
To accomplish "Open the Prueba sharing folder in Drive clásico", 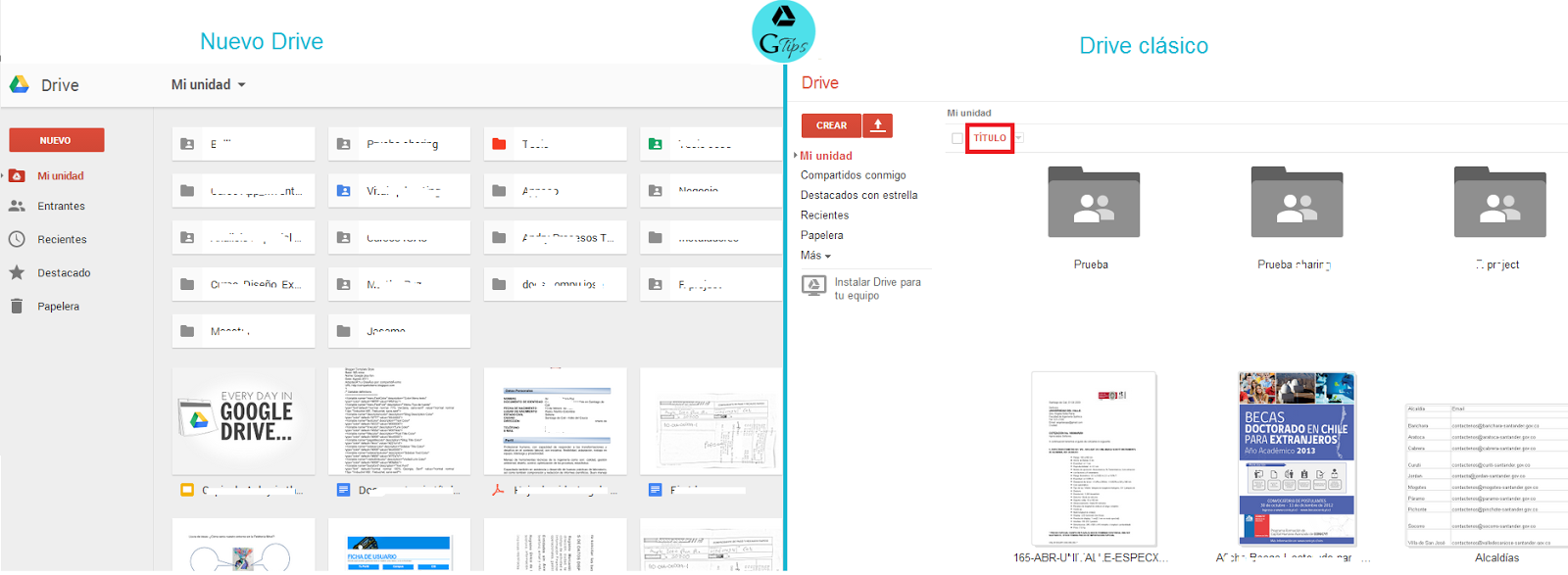I will click(x=1297, y=202).
